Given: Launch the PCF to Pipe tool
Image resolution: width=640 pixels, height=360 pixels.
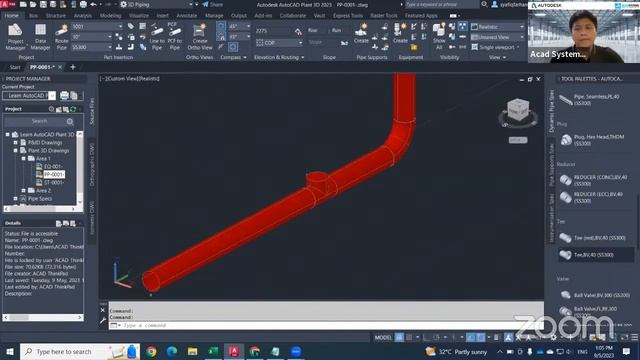Looking at the screenshot, I should tap(174, 37).
